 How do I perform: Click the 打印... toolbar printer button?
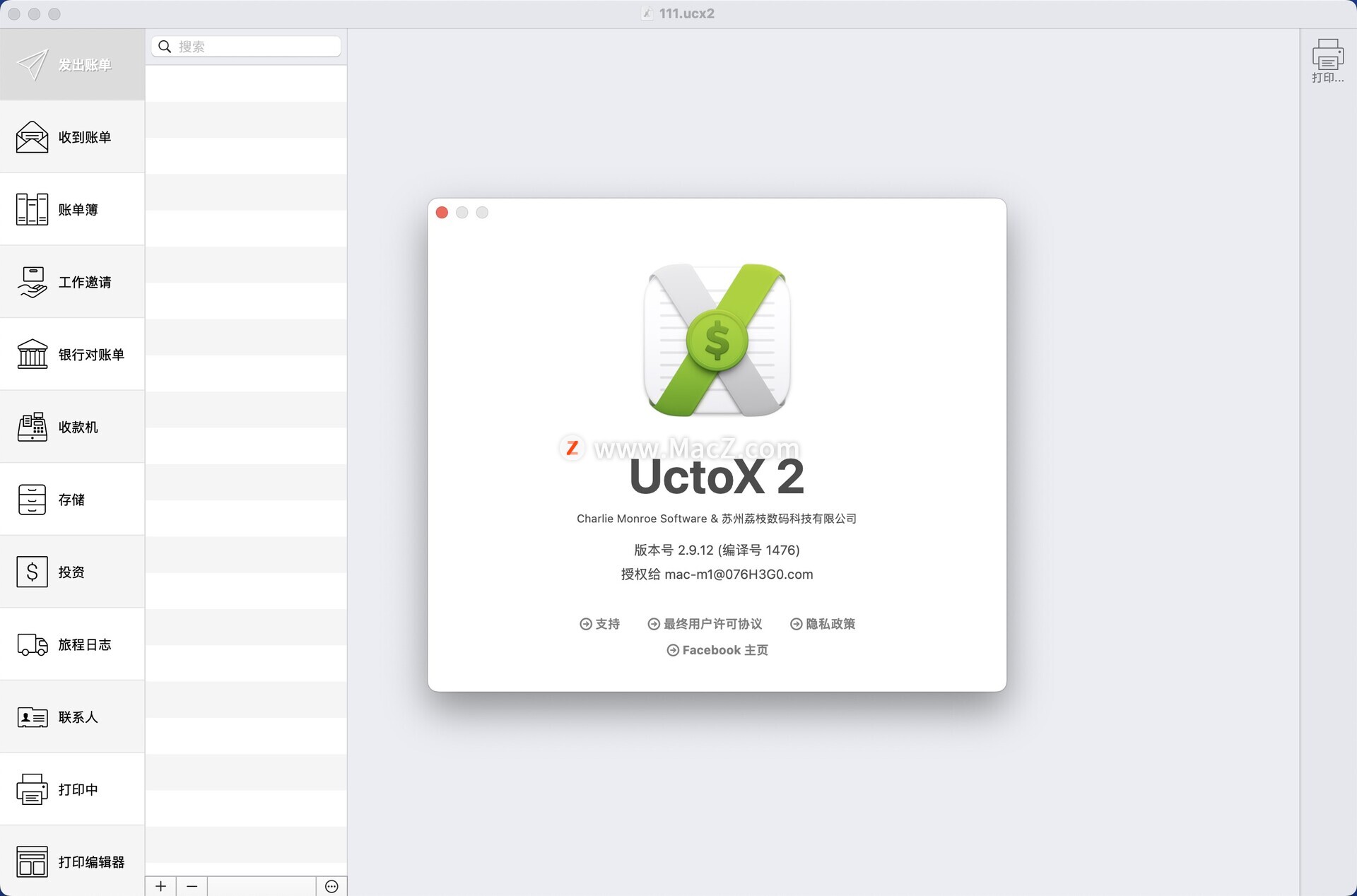1327,61
